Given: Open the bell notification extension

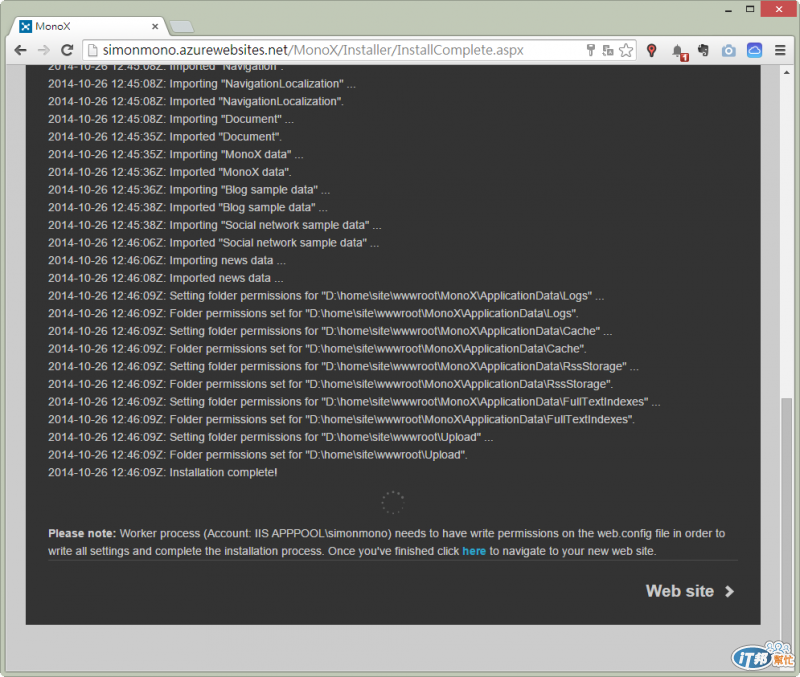Looking at the screenshot, I should (679, 51).
